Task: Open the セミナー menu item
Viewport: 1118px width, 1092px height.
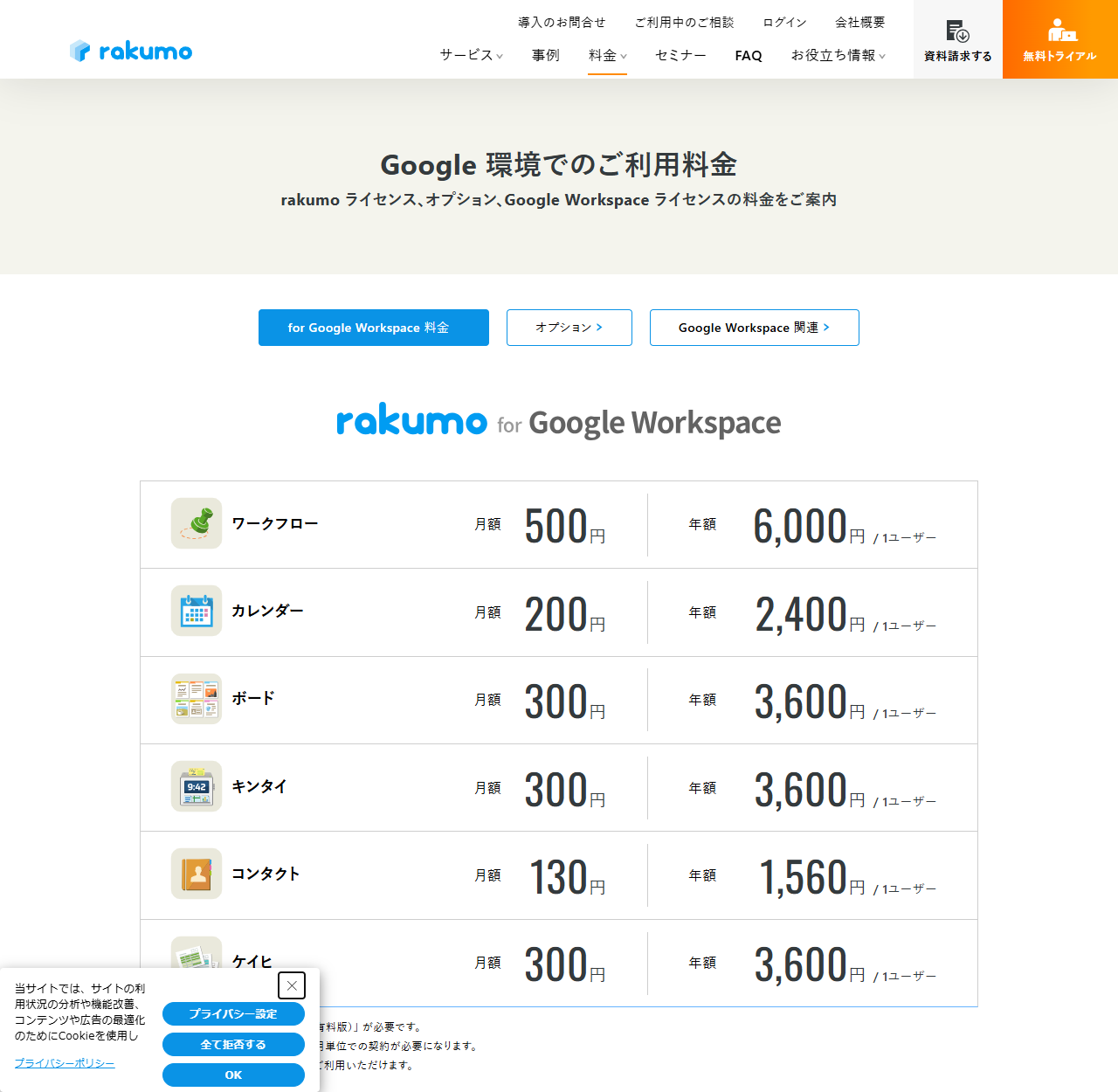Action: (x=680, y=55)
